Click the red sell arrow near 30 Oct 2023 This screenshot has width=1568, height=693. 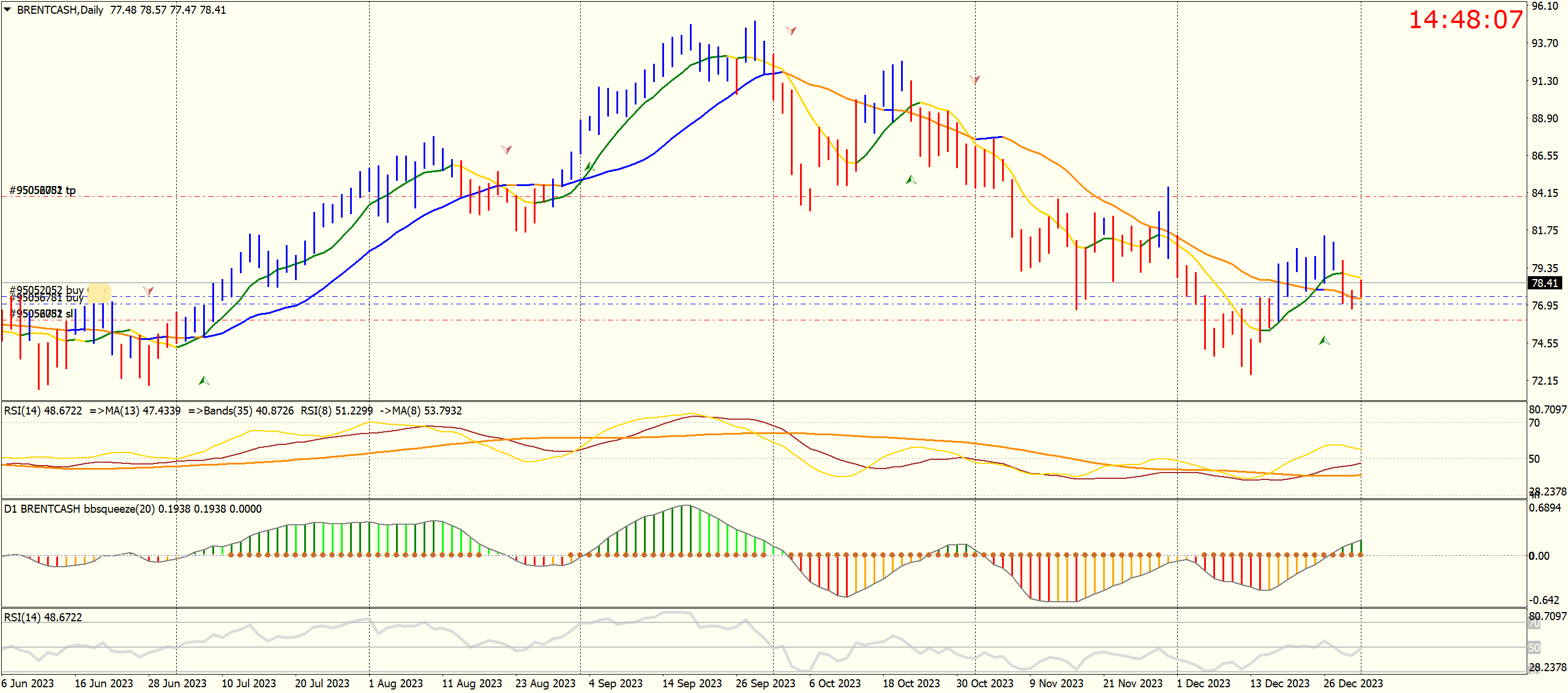point(975,80)
